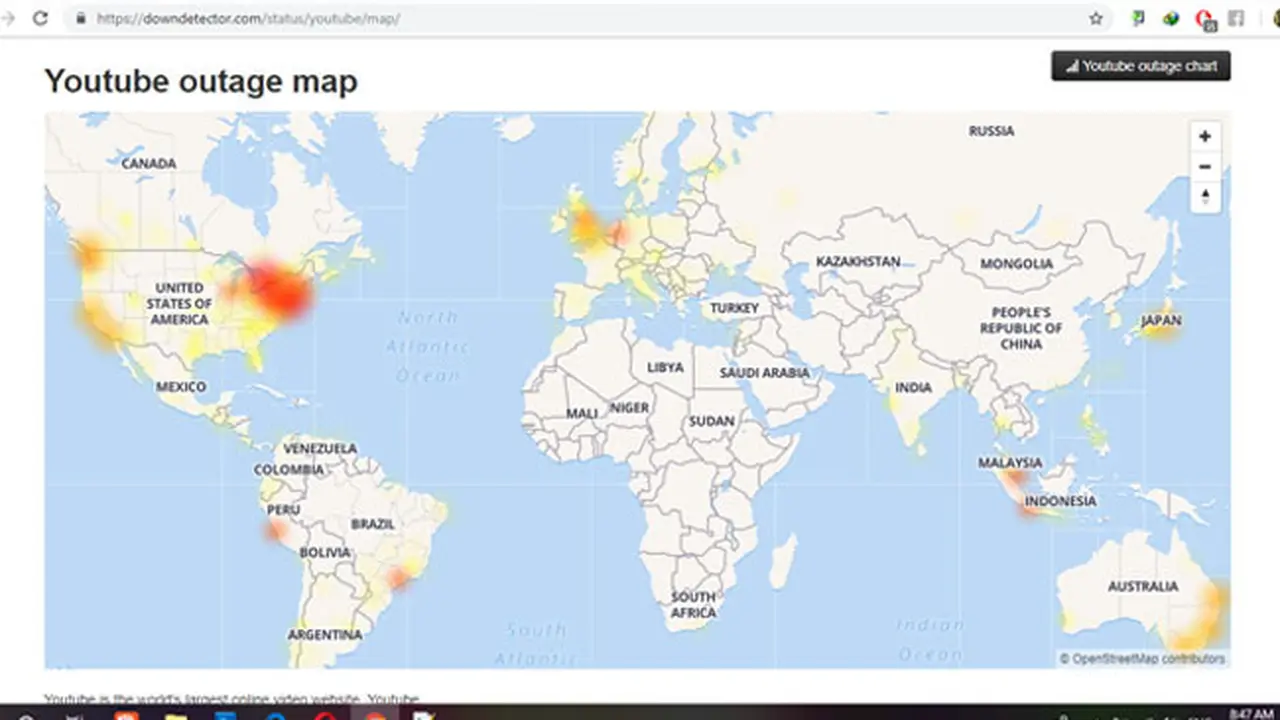1280x720 pixels.
Task: Click the SAUDI ARABIA label on the map
Action: [x=765, y=373]
